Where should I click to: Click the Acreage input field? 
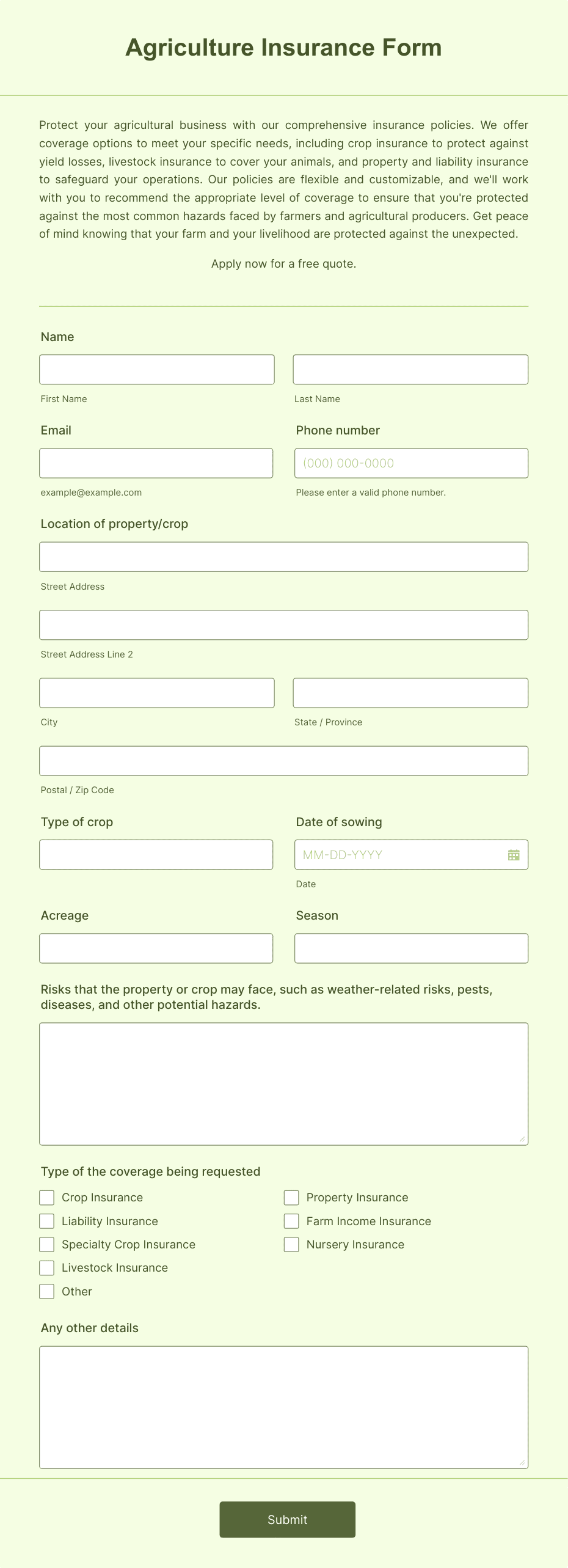click(156, 948)
